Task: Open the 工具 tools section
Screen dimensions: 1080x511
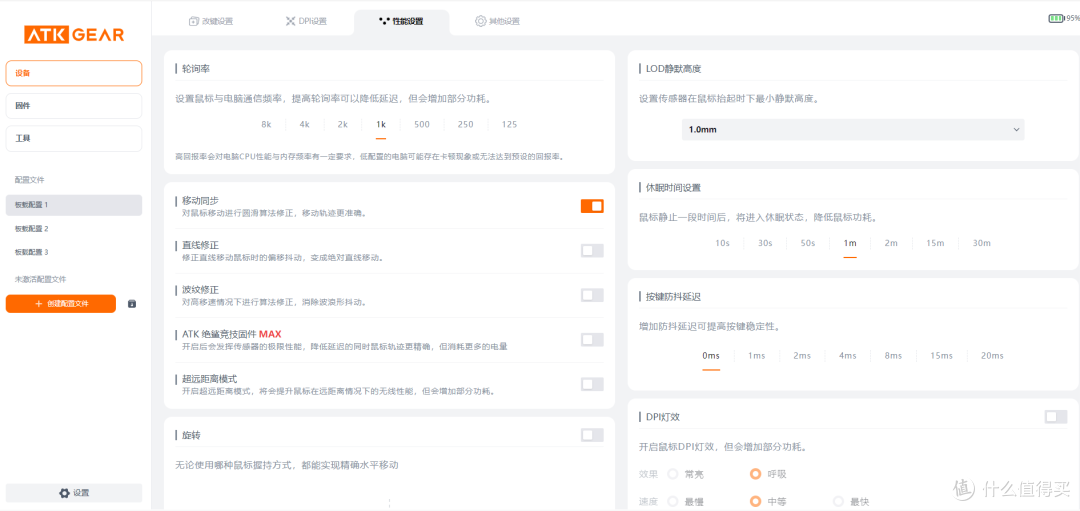Action: coord(74,138)
